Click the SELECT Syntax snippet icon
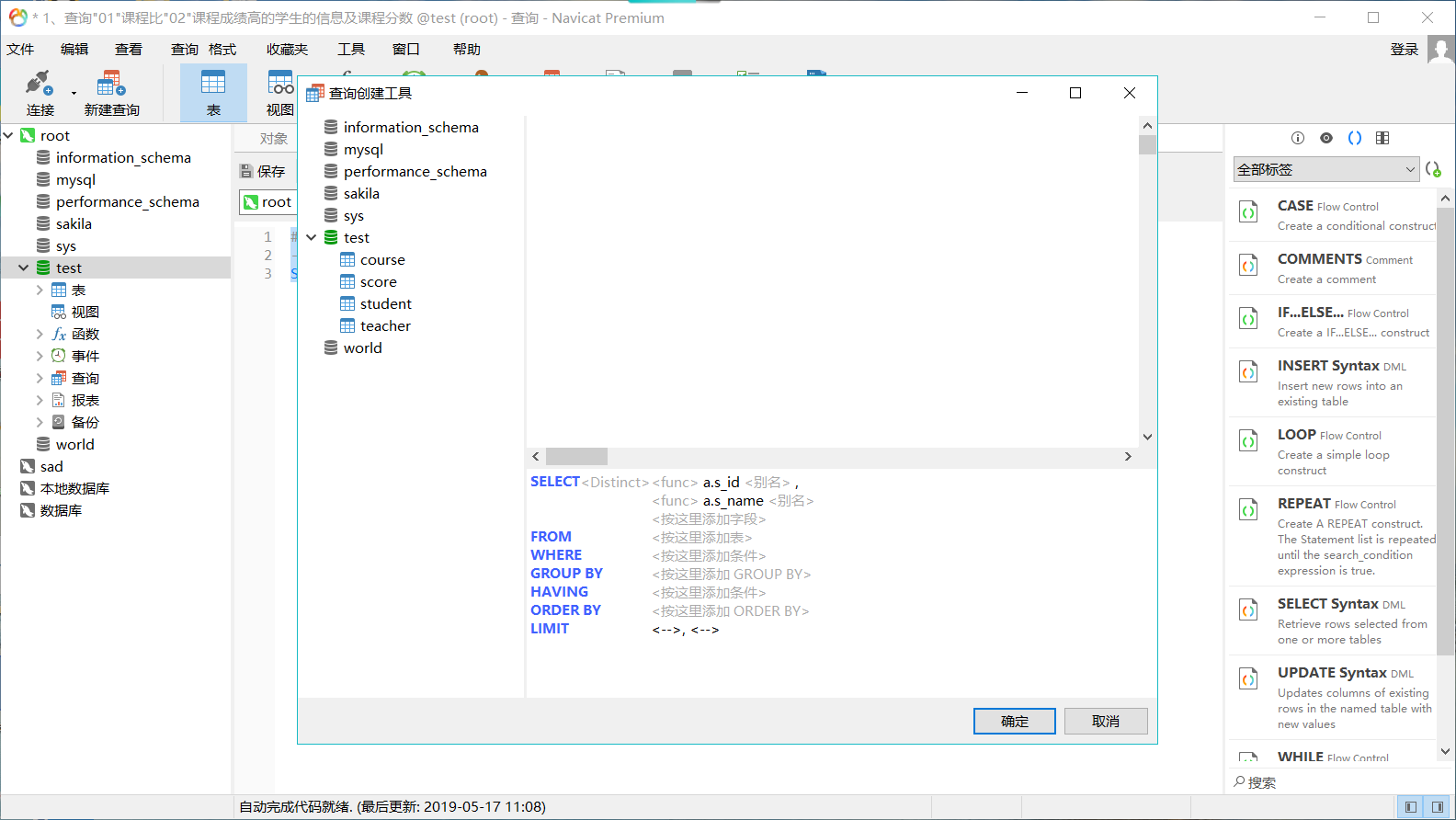Screen dimensions: 1456x820 coord(1248,610)
